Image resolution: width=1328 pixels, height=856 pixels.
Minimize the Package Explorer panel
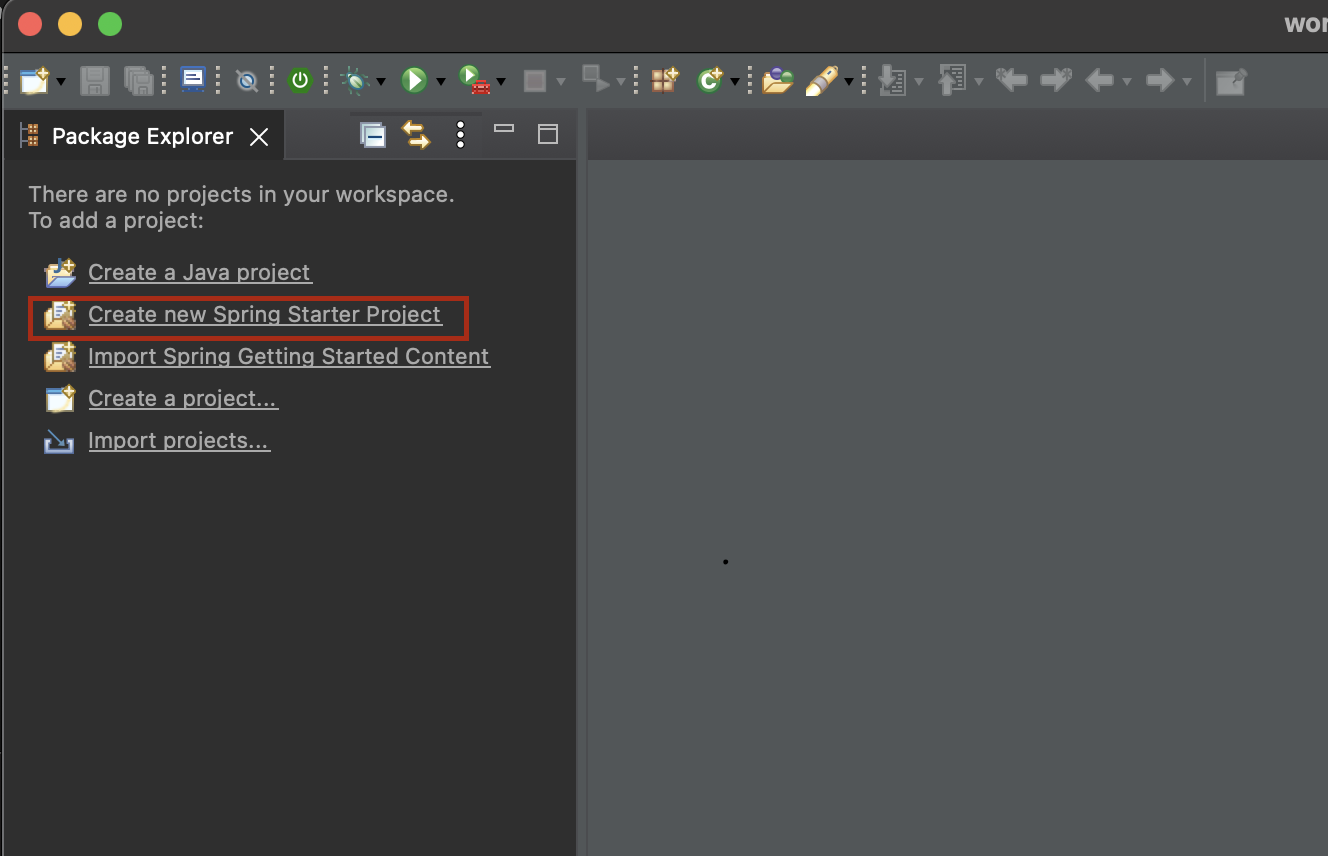pos(504,128)
